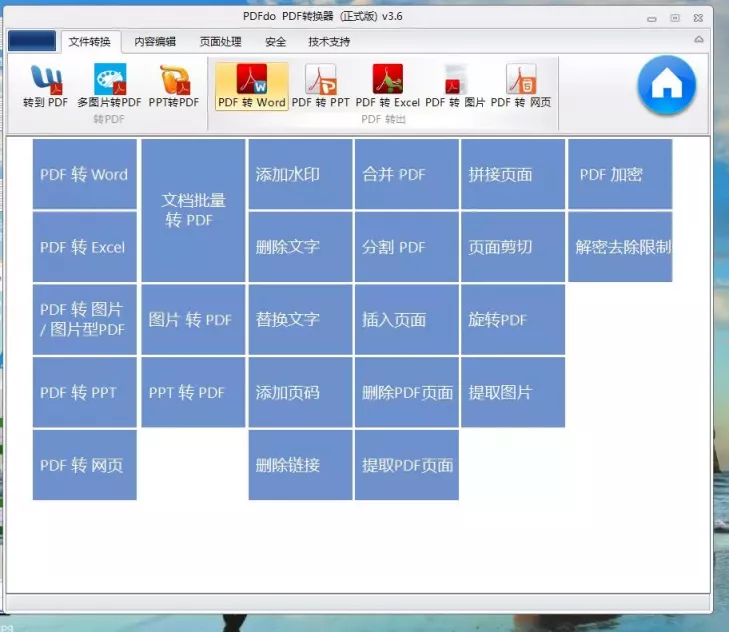This screenshot has height=632, width=729.
Task: Click the PDF 转 Word tile
Action: click(x=85, y=174)
